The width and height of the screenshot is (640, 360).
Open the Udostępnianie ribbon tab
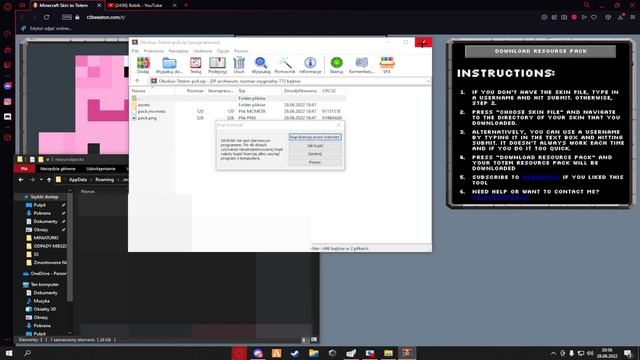(x=101, y=169)
